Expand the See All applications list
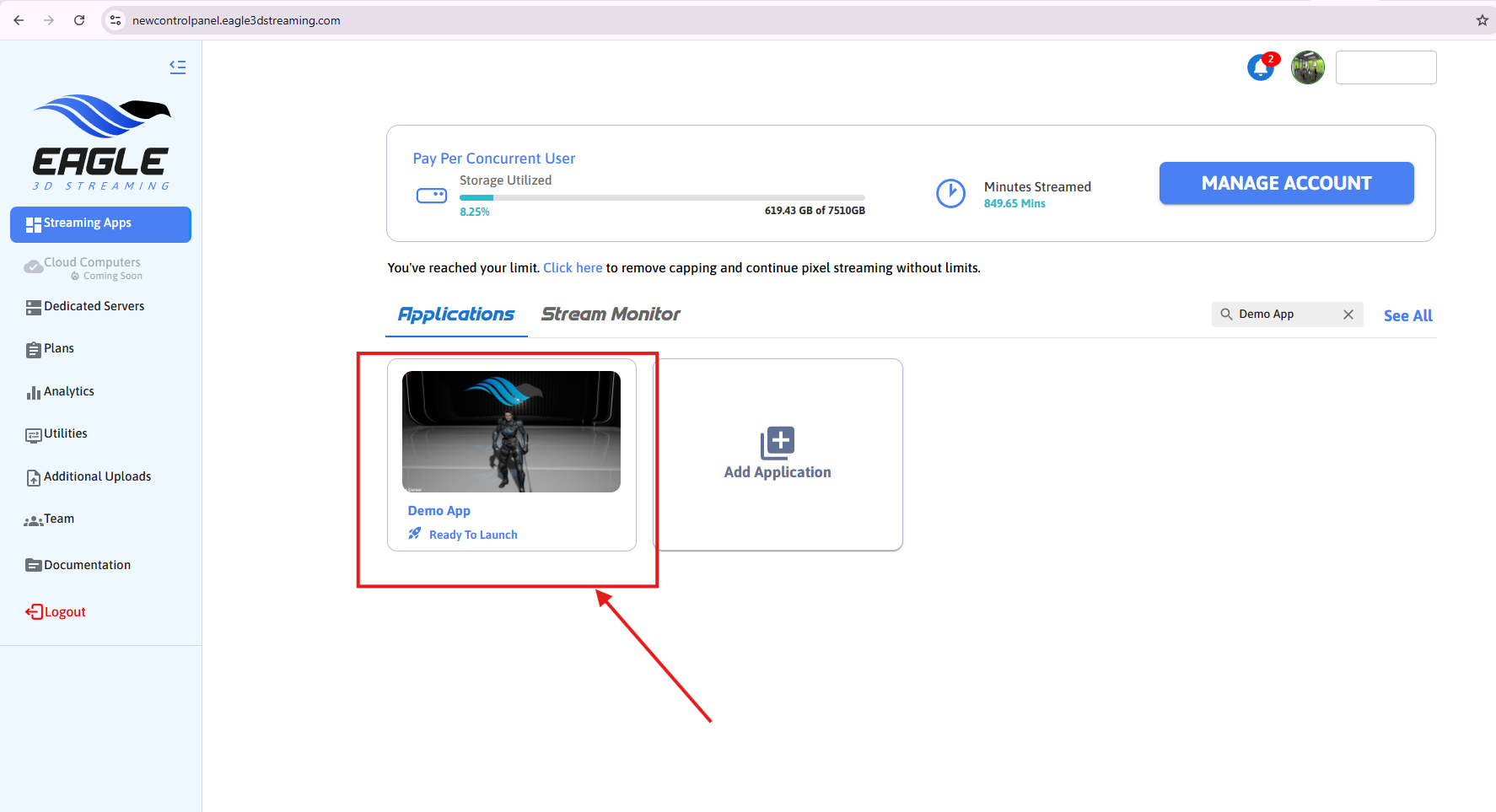Viewport: 1496px width, 812px height. 1407,315
